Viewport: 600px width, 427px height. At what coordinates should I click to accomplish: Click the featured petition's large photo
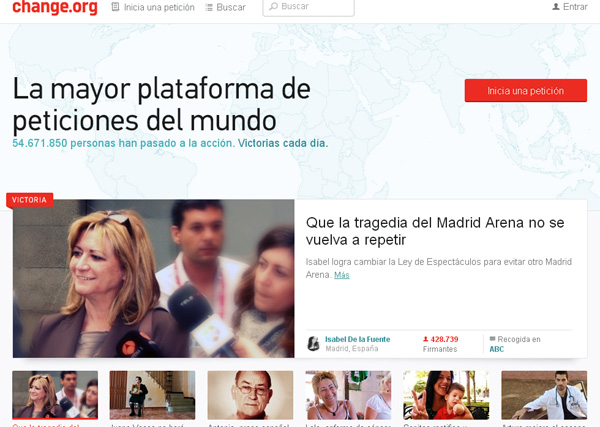pos(153,278)
